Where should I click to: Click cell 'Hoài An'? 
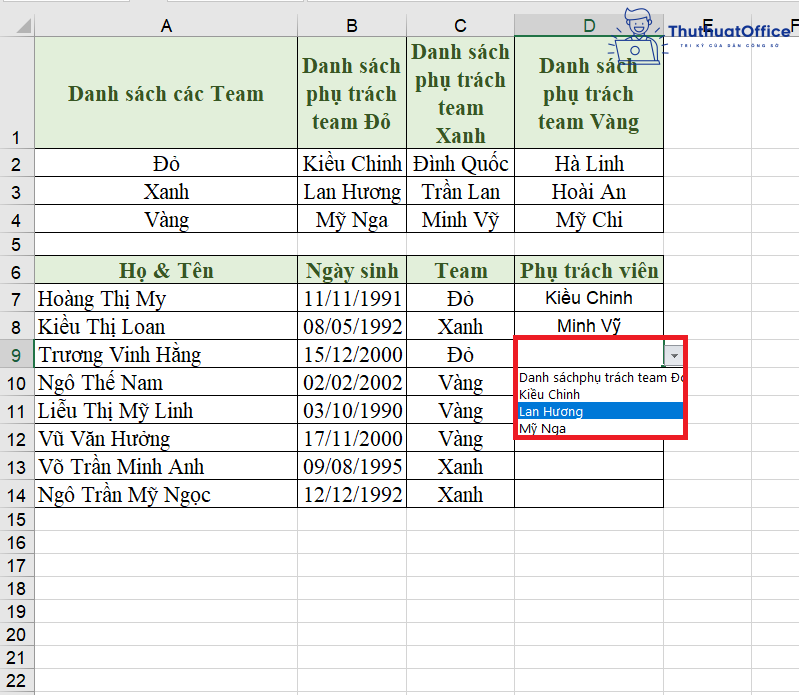589,191
